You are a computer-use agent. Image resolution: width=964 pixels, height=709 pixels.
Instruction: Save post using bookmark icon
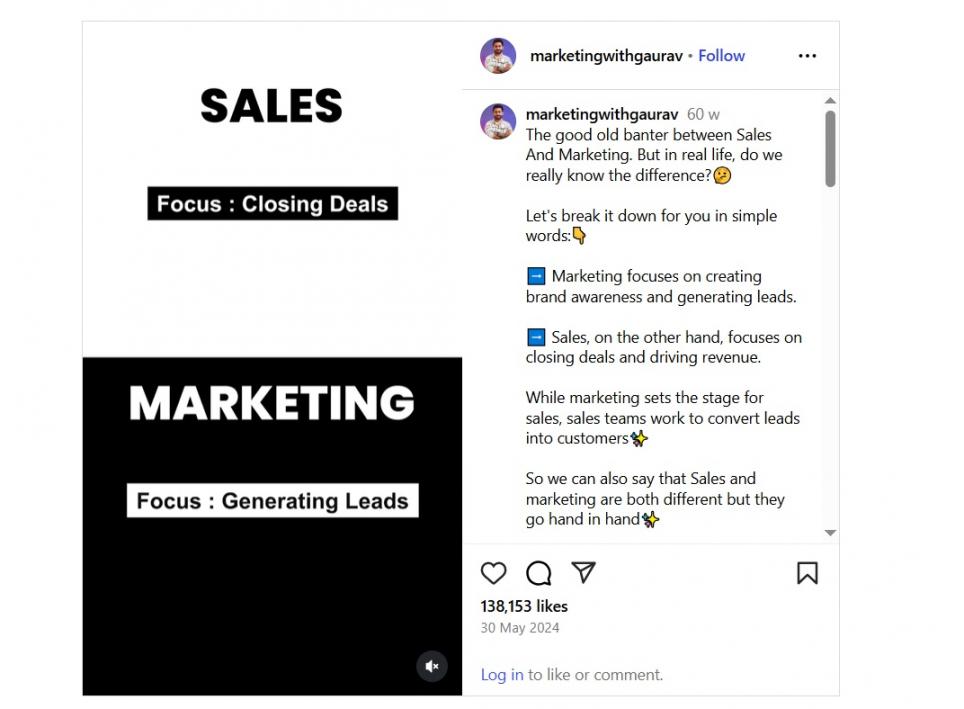(807, 572)
